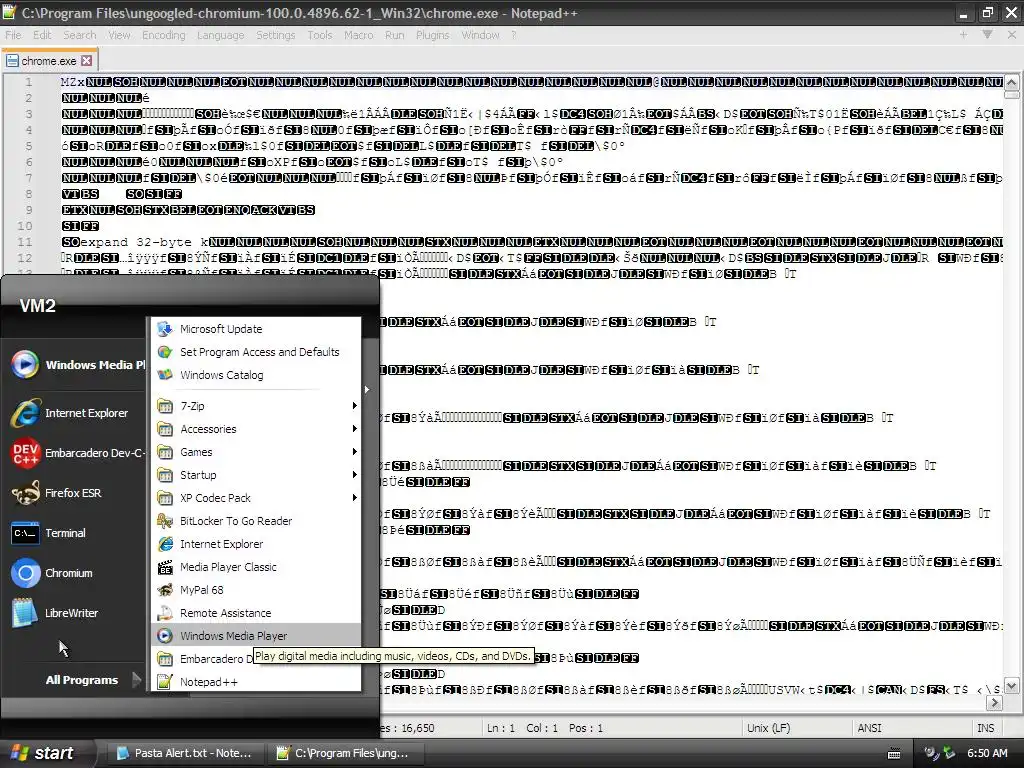Open the Accessories folder icon
1024x768 pixels.
click(165, 429)
